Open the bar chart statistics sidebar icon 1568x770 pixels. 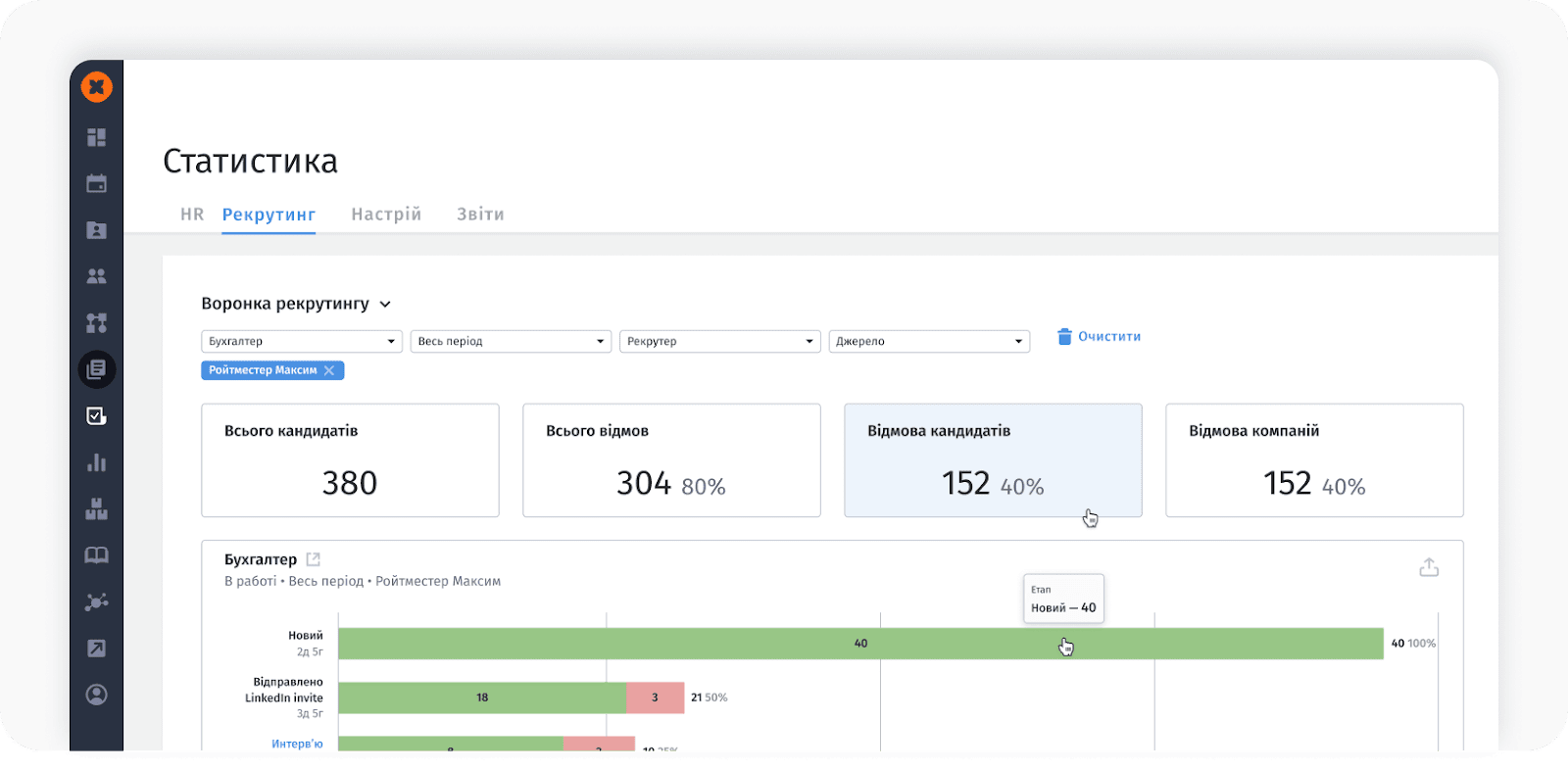point(96,462)
